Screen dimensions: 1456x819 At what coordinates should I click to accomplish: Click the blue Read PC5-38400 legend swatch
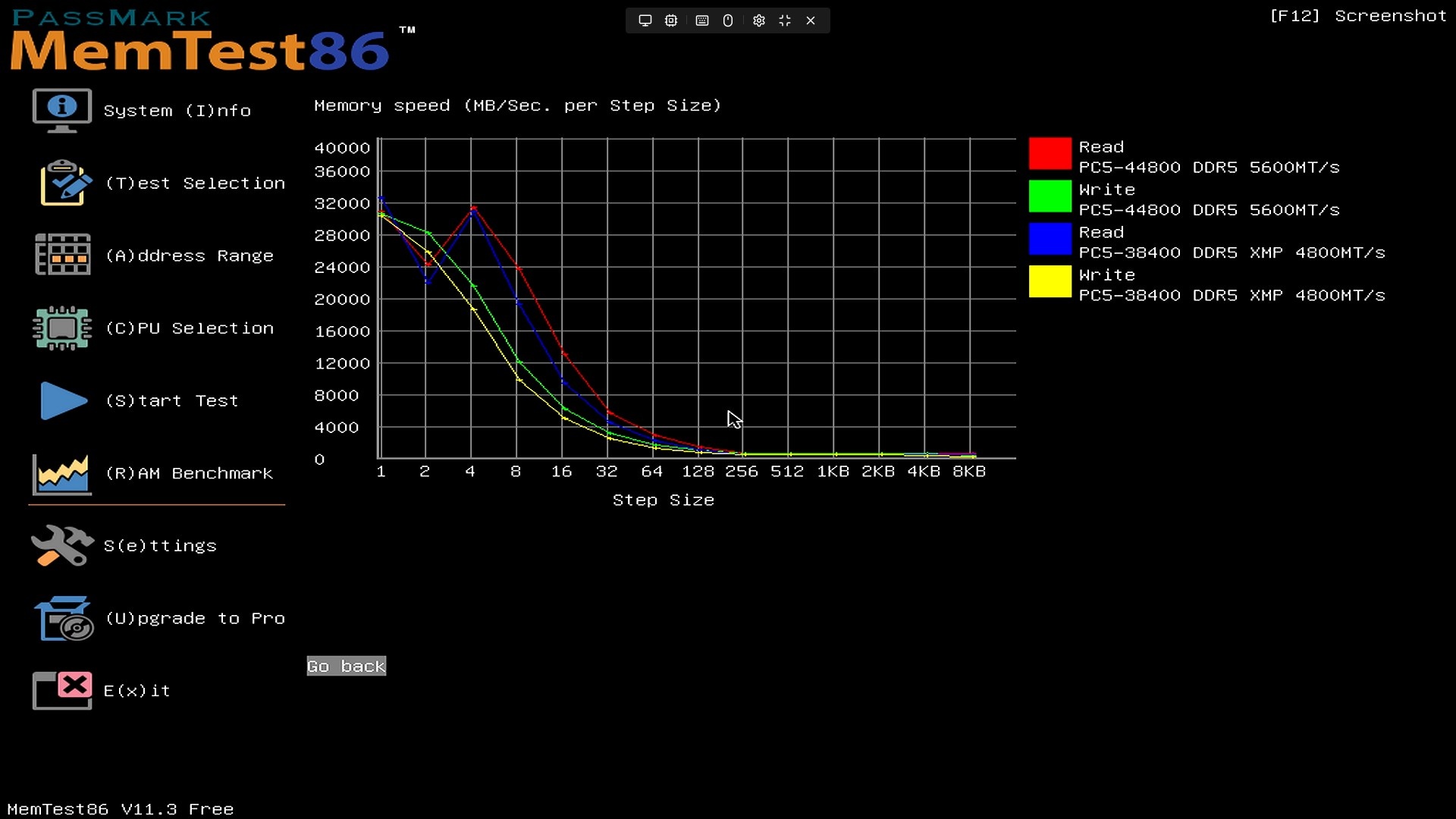coord(1050,239)
